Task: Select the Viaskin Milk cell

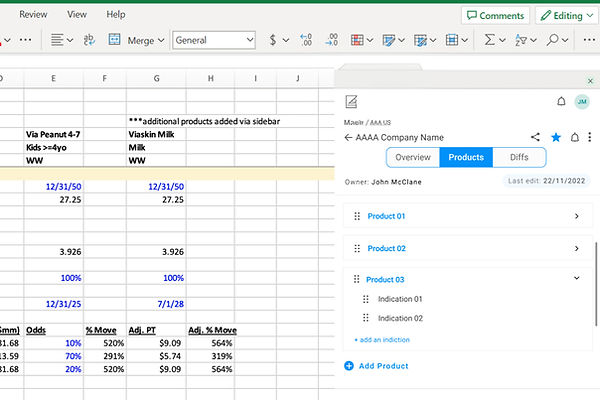Action: (156, 134)
